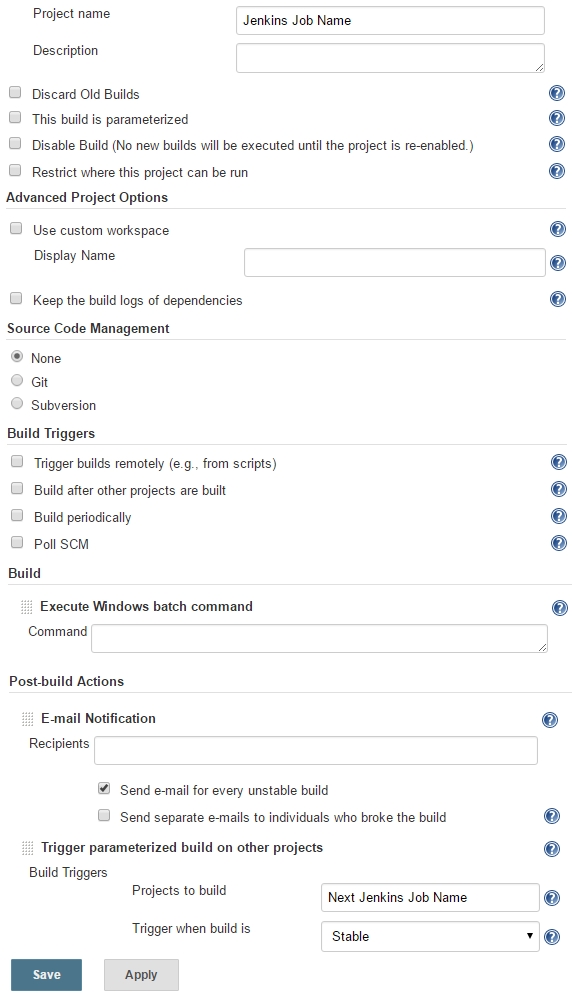The height and width of the screenshot is (995, 572).
Task: Click into the Command text area
Action: click(x=319, y=638)
